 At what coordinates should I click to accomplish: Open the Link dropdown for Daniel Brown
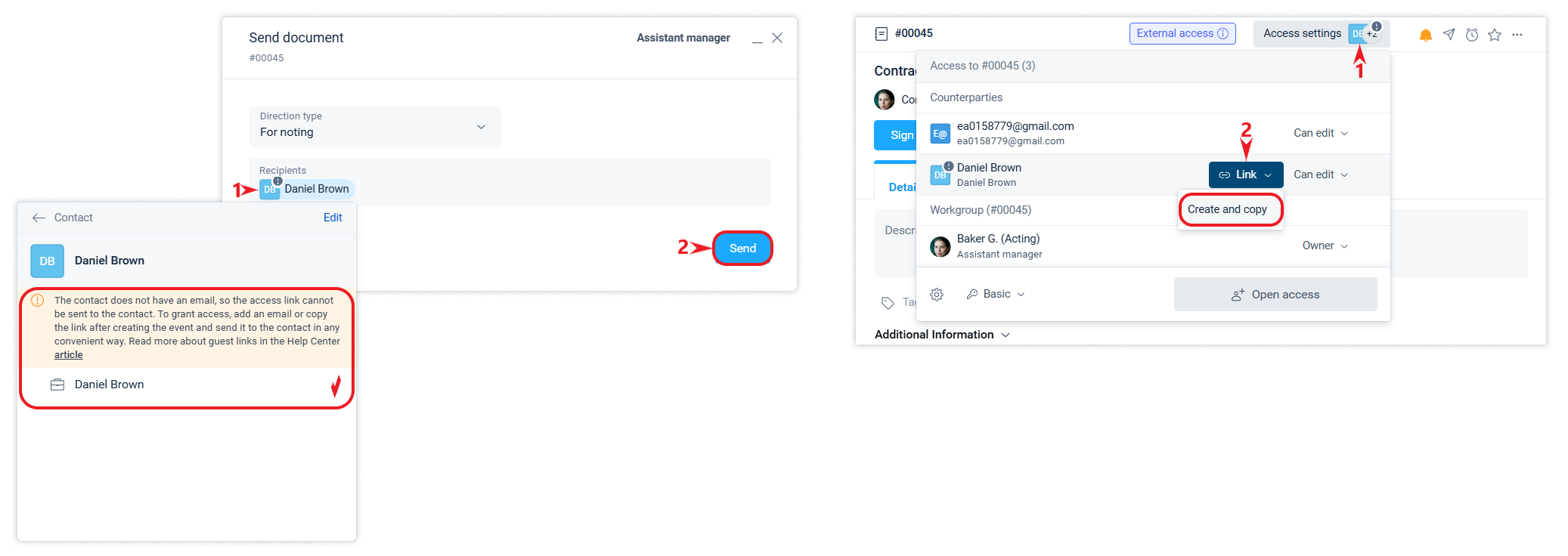coord(1246,175)
